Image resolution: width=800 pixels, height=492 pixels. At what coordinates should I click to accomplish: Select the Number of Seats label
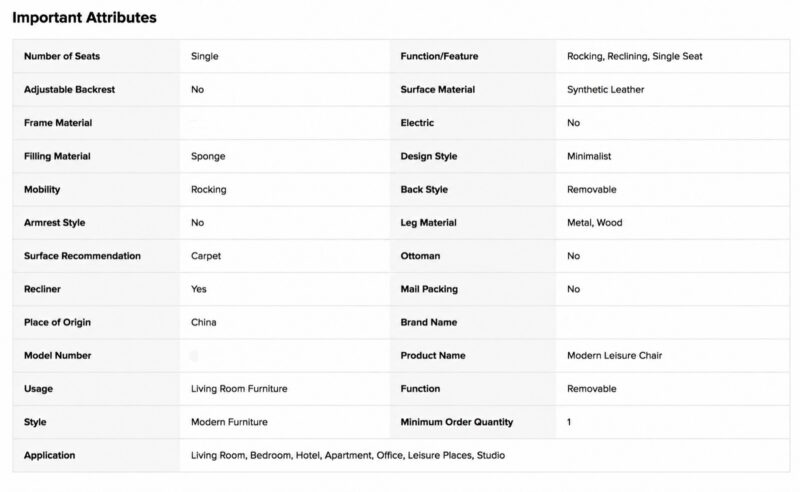62,56
